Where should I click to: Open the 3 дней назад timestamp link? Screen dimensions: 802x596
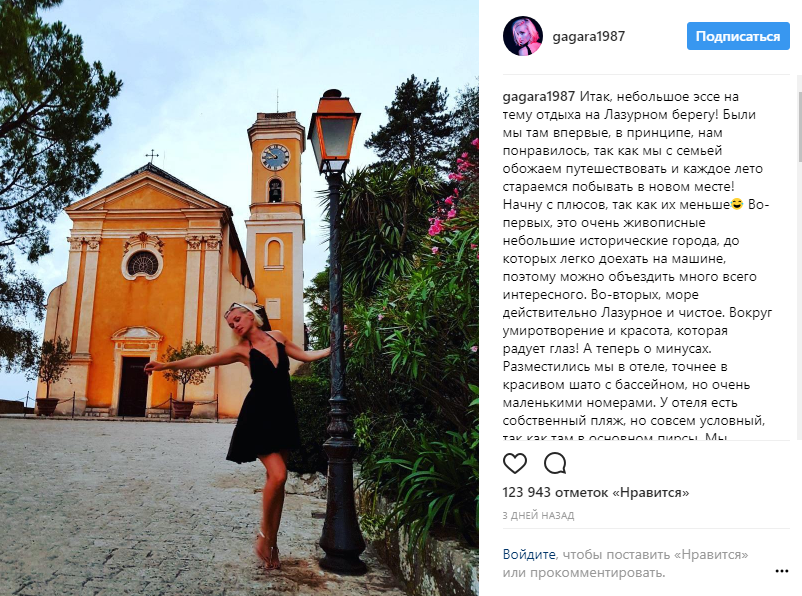tap(538, 515)
